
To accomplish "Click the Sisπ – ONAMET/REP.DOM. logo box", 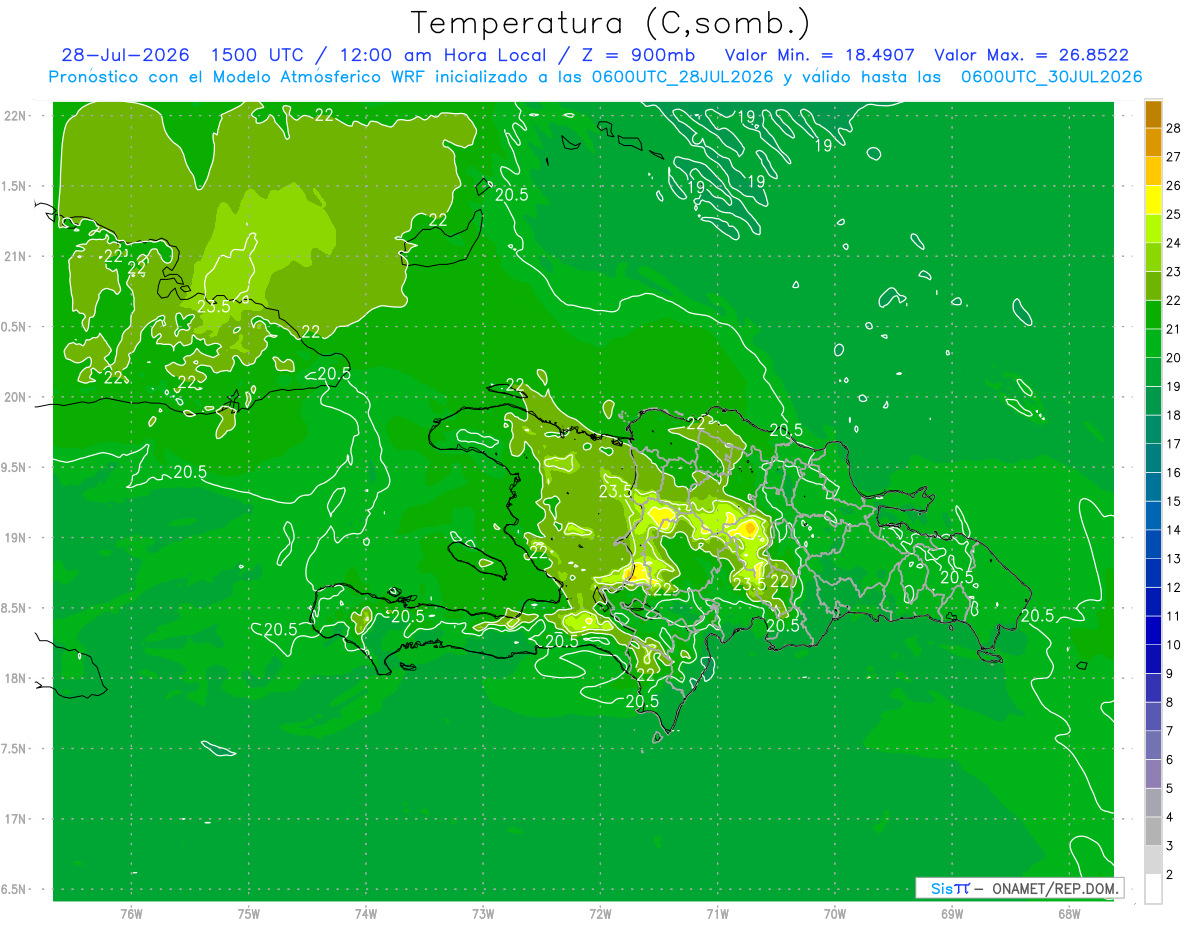I will click(1019, 888).
